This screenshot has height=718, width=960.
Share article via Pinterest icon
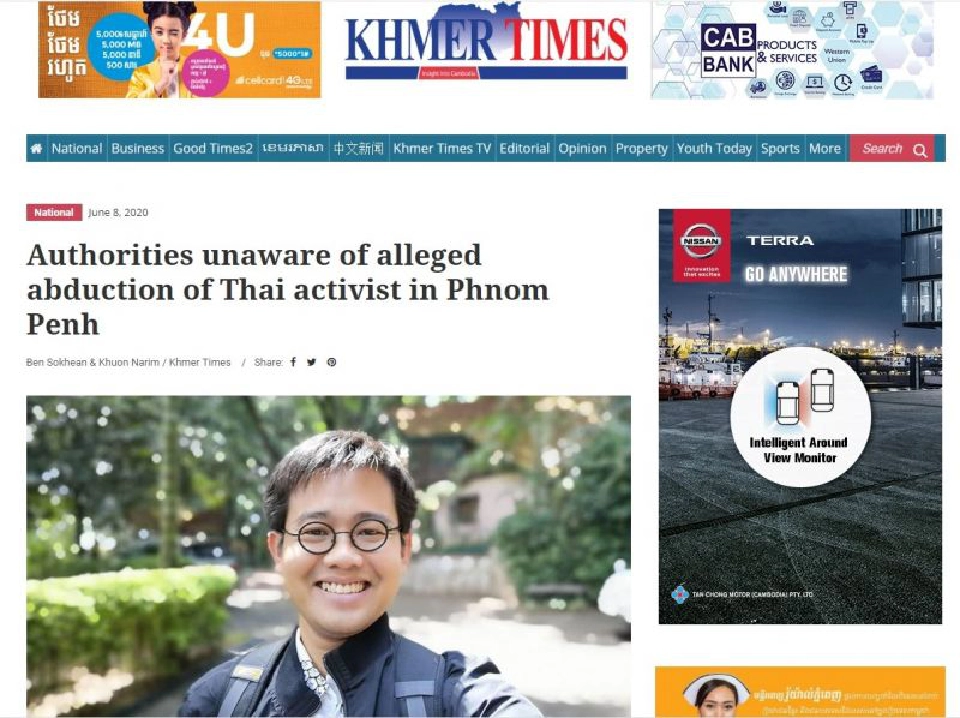click(x=331, y=362)
